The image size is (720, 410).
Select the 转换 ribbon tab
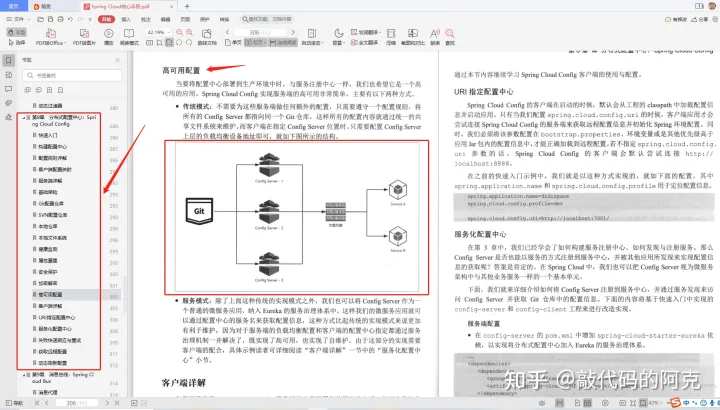click(225, 19)
